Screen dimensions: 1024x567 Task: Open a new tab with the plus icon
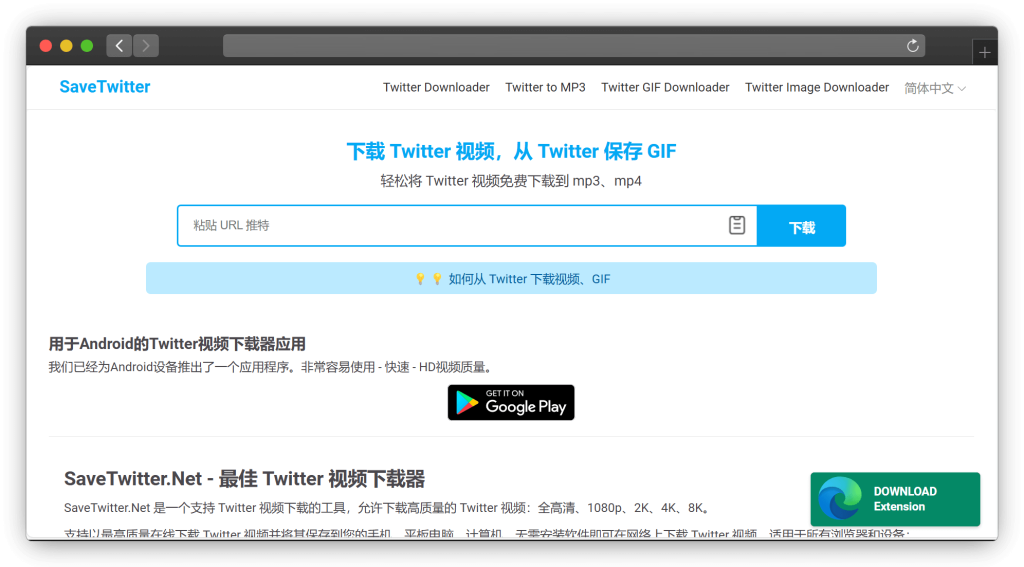pyautogui.click(x=985, y=53)
